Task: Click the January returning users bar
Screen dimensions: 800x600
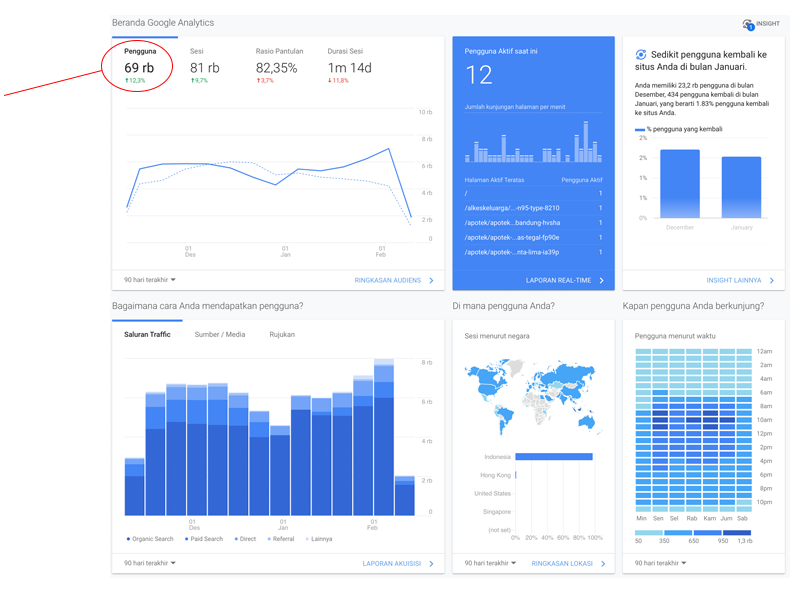Action: click(741, 188)
